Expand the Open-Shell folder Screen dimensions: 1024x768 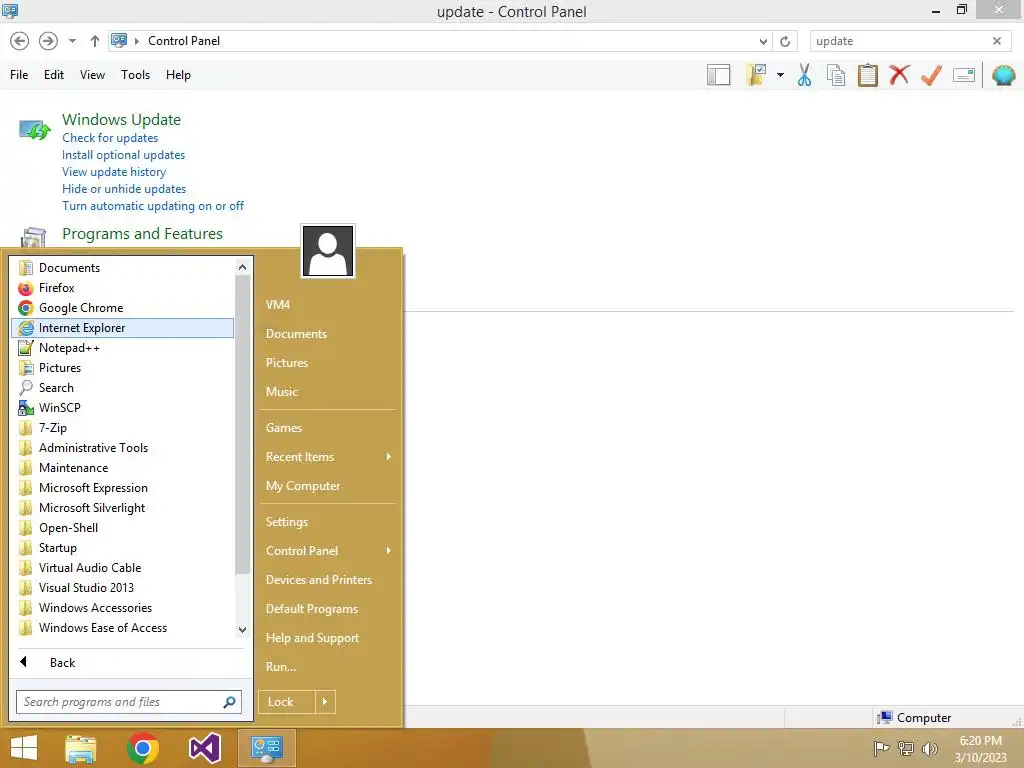(x=123, y=528)
